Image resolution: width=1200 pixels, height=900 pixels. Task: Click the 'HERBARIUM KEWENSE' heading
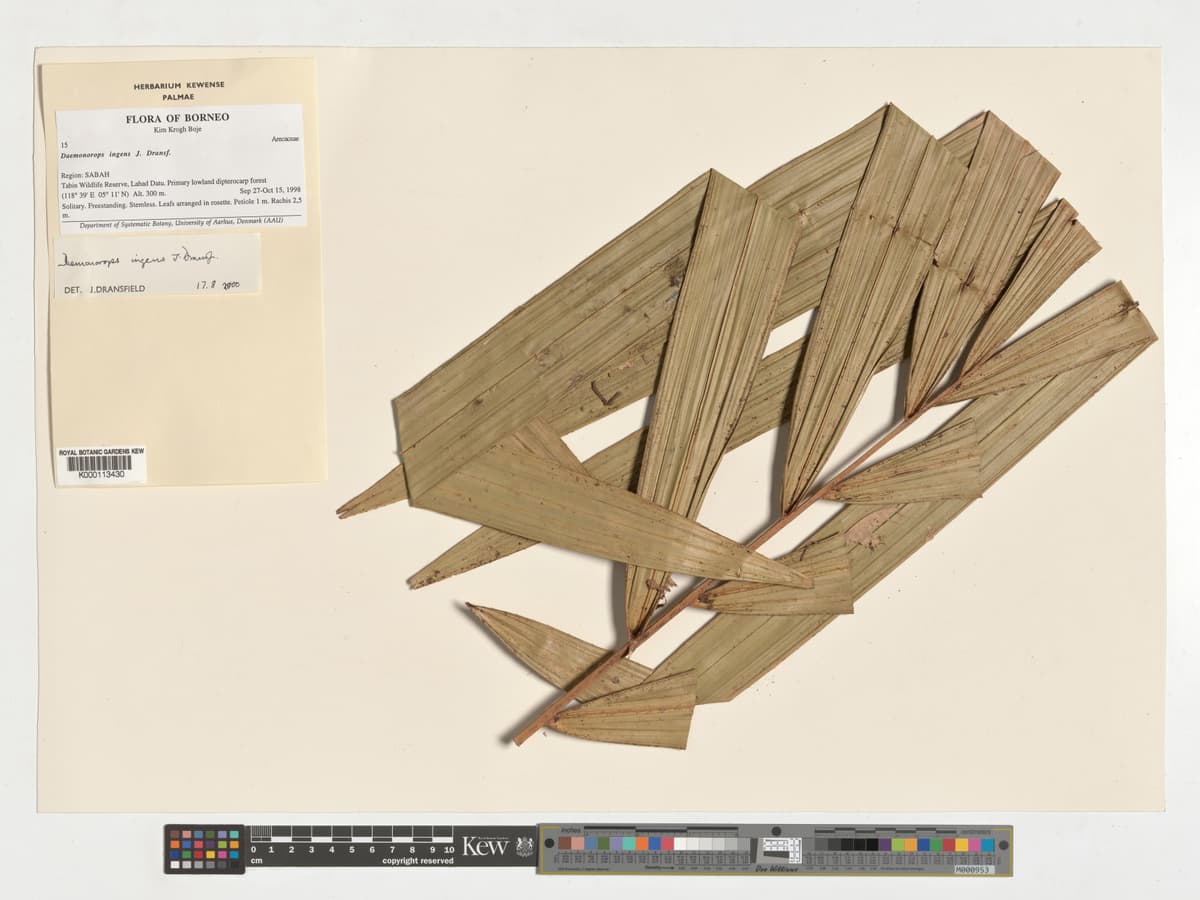(179, 86)
